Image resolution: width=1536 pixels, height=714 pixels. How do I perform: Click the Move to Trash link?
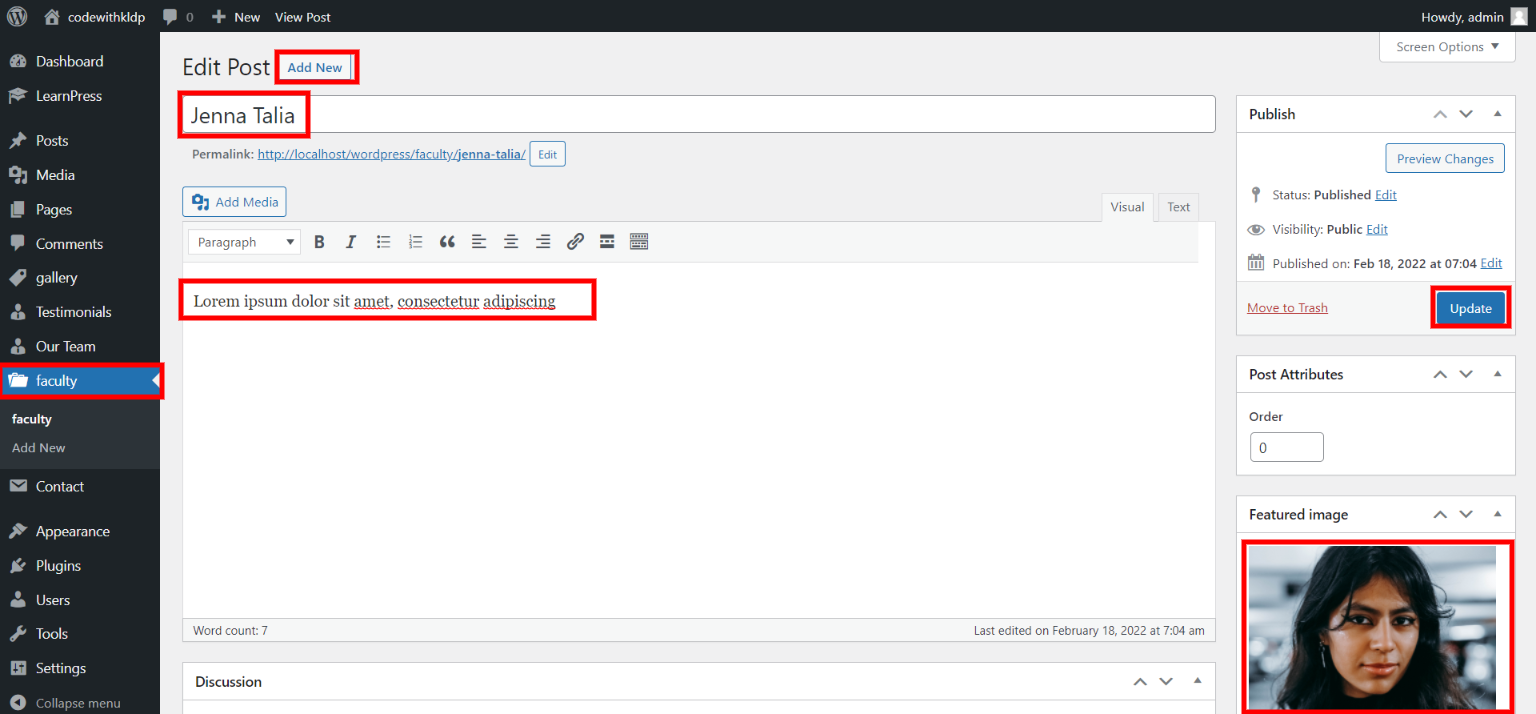click(x=1287, y=308)
